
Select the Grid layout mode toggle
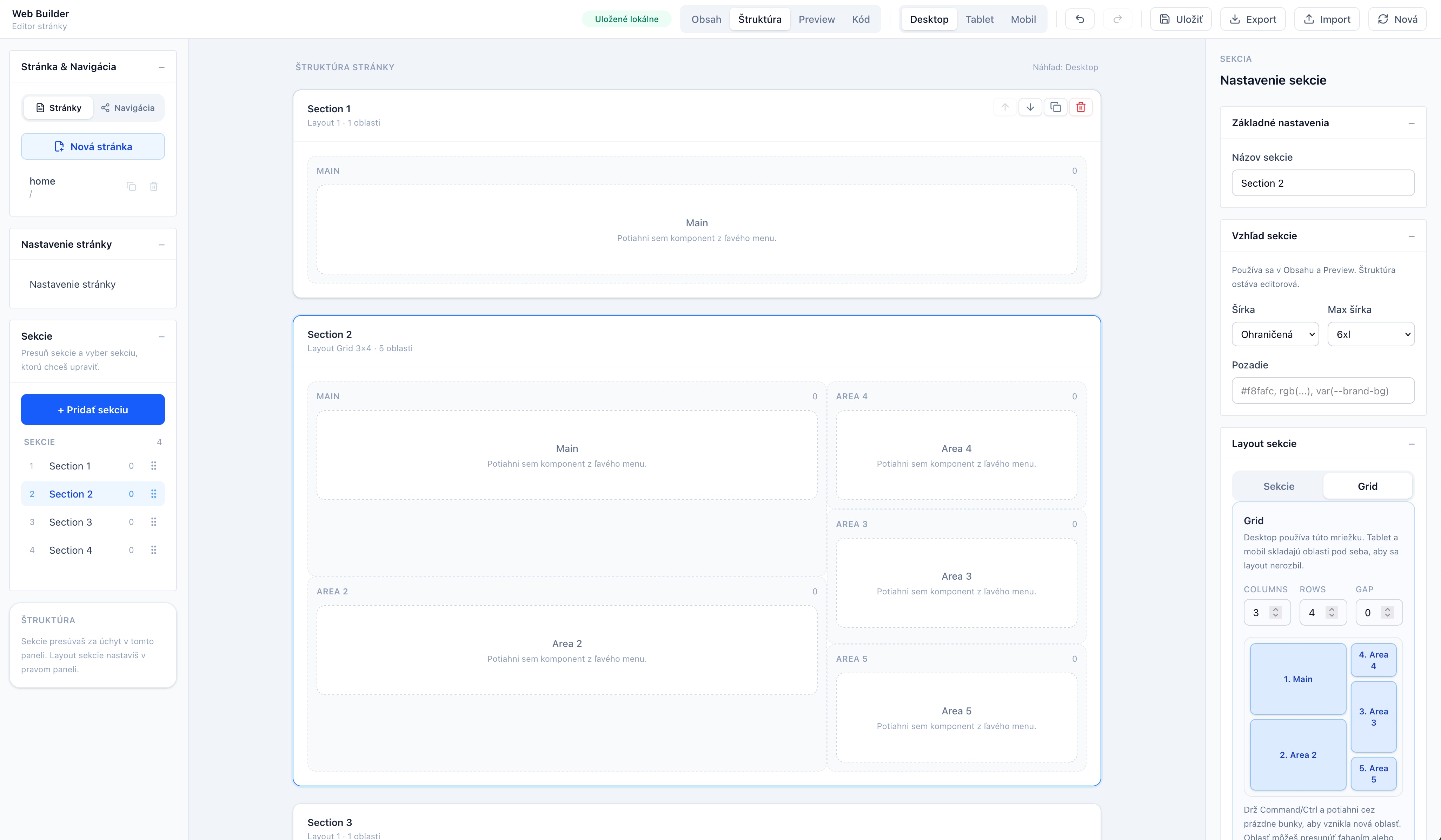pos(1367,486)
